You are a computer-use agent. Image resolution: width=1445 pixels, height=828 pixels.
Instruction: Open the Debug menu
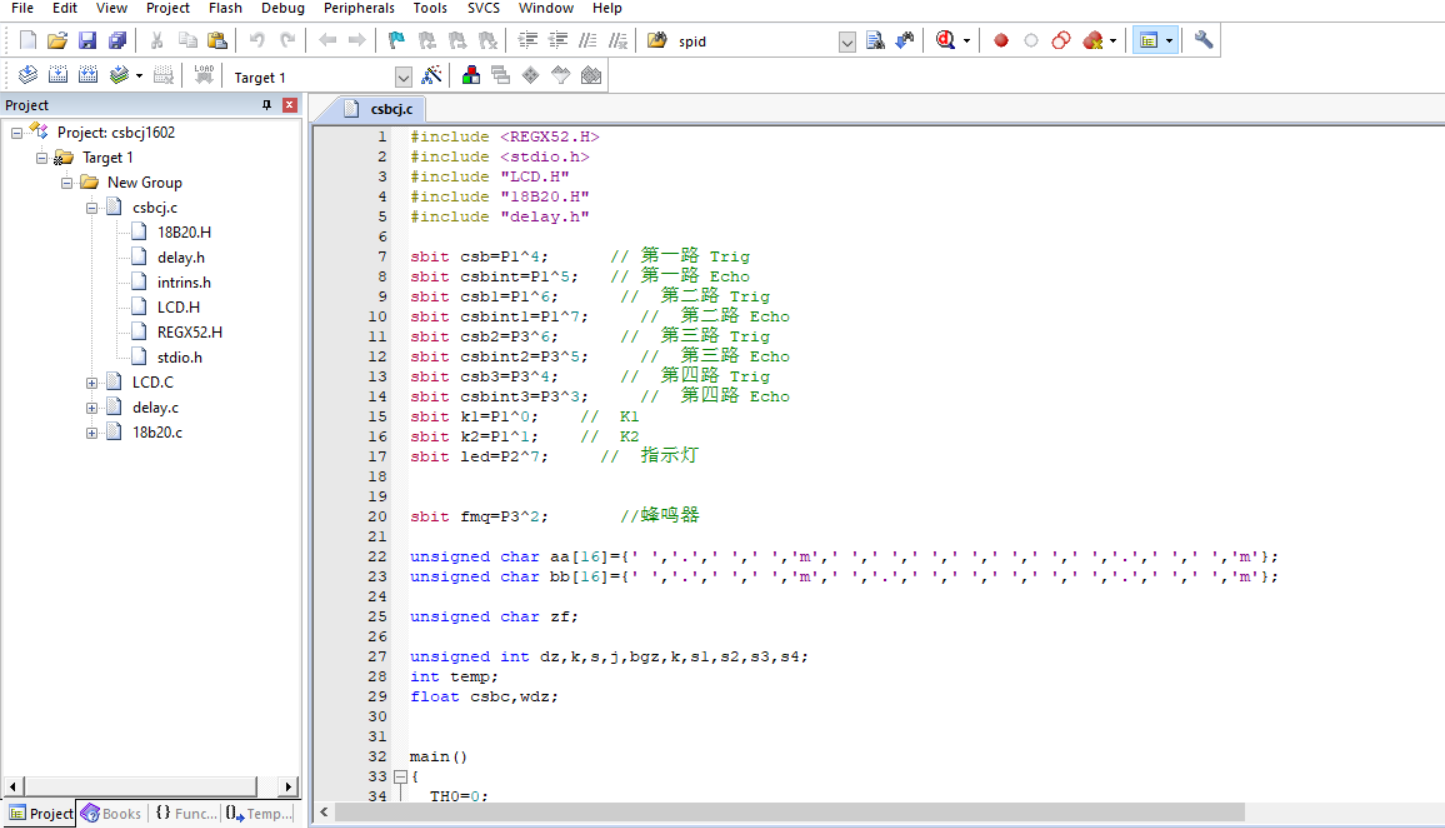pyautogui.click(x=283, y=8)
